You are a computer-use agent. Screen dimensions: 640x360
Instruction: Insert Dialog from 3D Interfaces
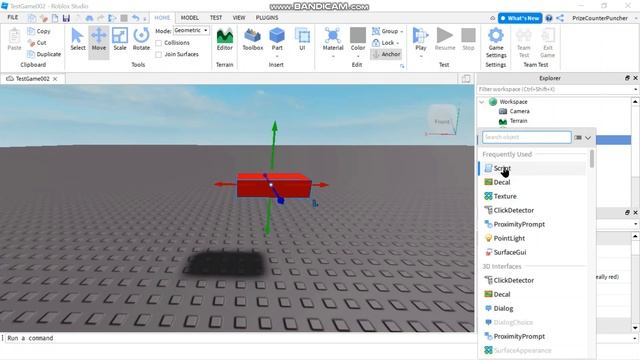(533, 309)
